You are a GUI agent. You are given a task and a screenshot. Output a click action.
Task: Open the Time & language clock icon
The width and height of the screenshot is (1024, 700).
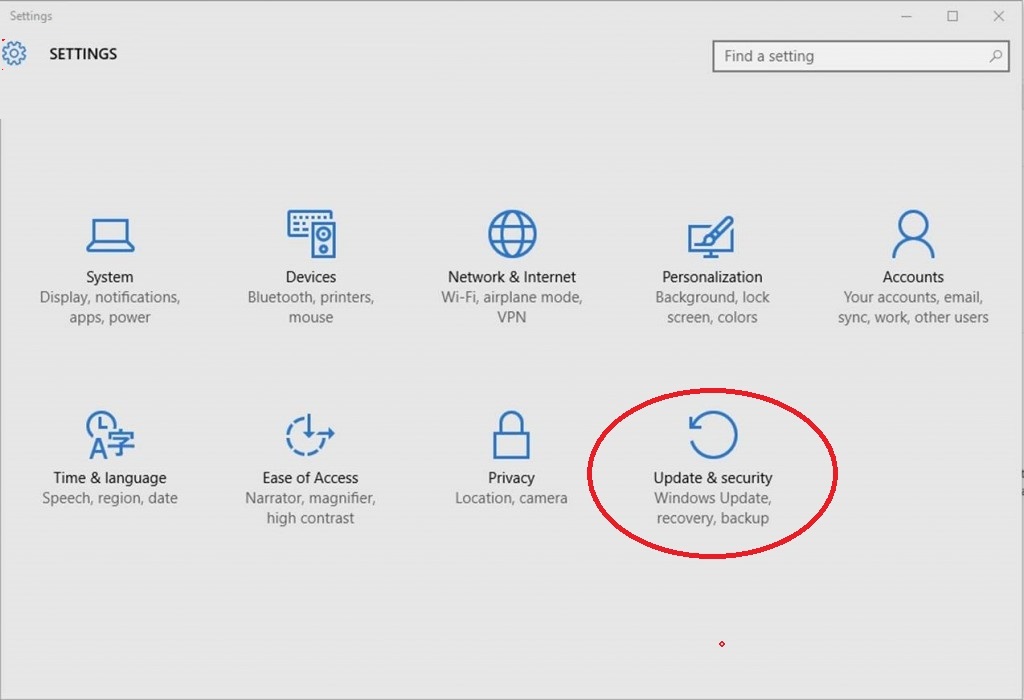click(110, 435)
